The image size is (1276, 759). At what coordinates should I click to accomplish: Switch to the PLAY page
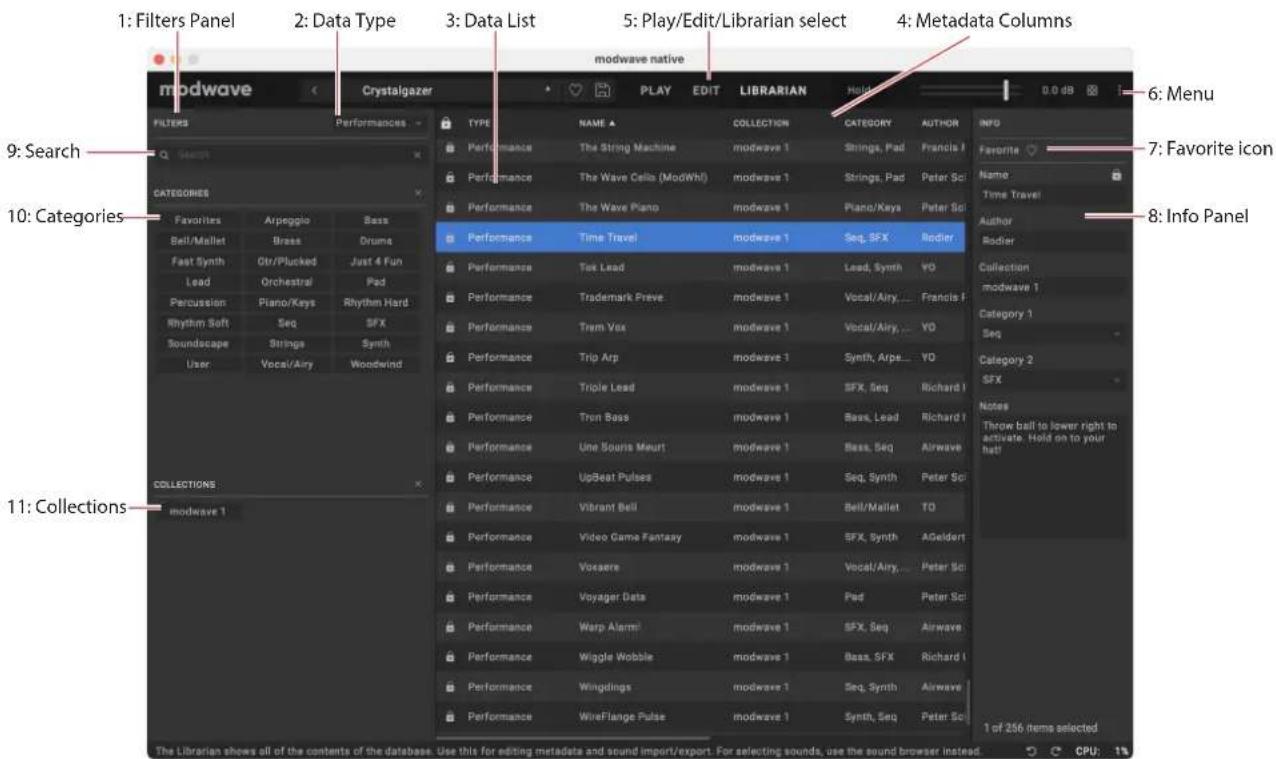pyautogui.click(x=655, y=90)
